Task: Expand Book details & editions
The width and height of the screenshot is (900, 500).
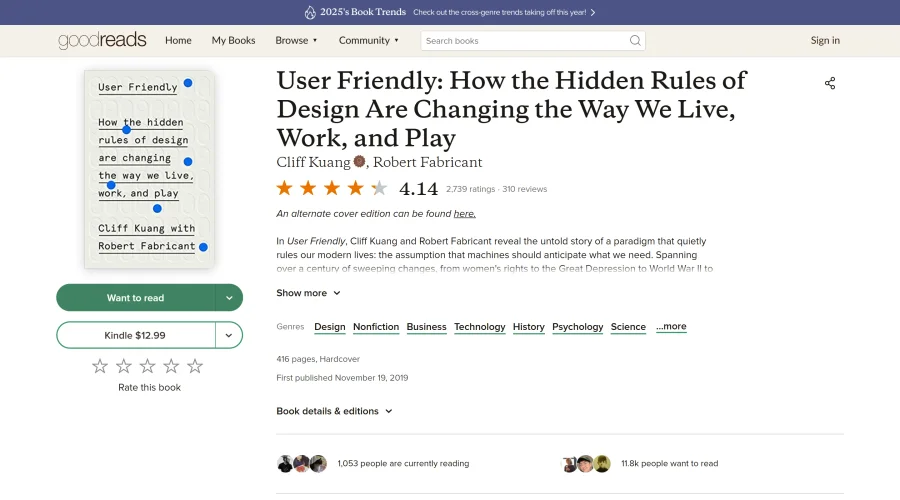Action: pyautogui.click(x=334, y=411)
